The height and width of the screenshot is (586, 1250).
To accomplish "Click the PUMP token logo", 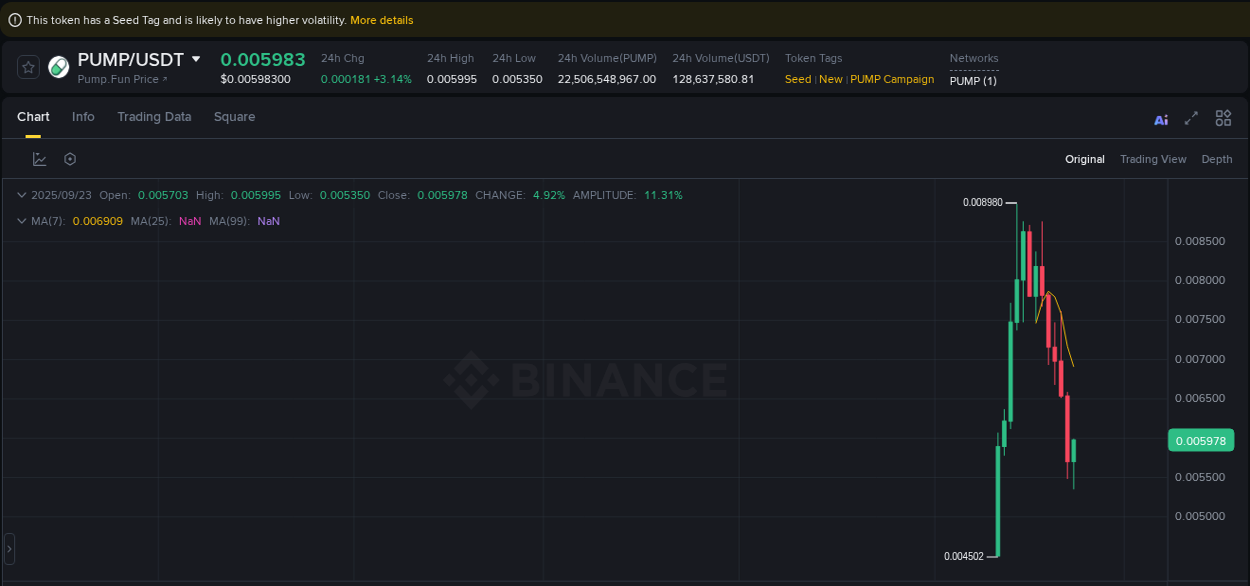I will coord(58,67).
